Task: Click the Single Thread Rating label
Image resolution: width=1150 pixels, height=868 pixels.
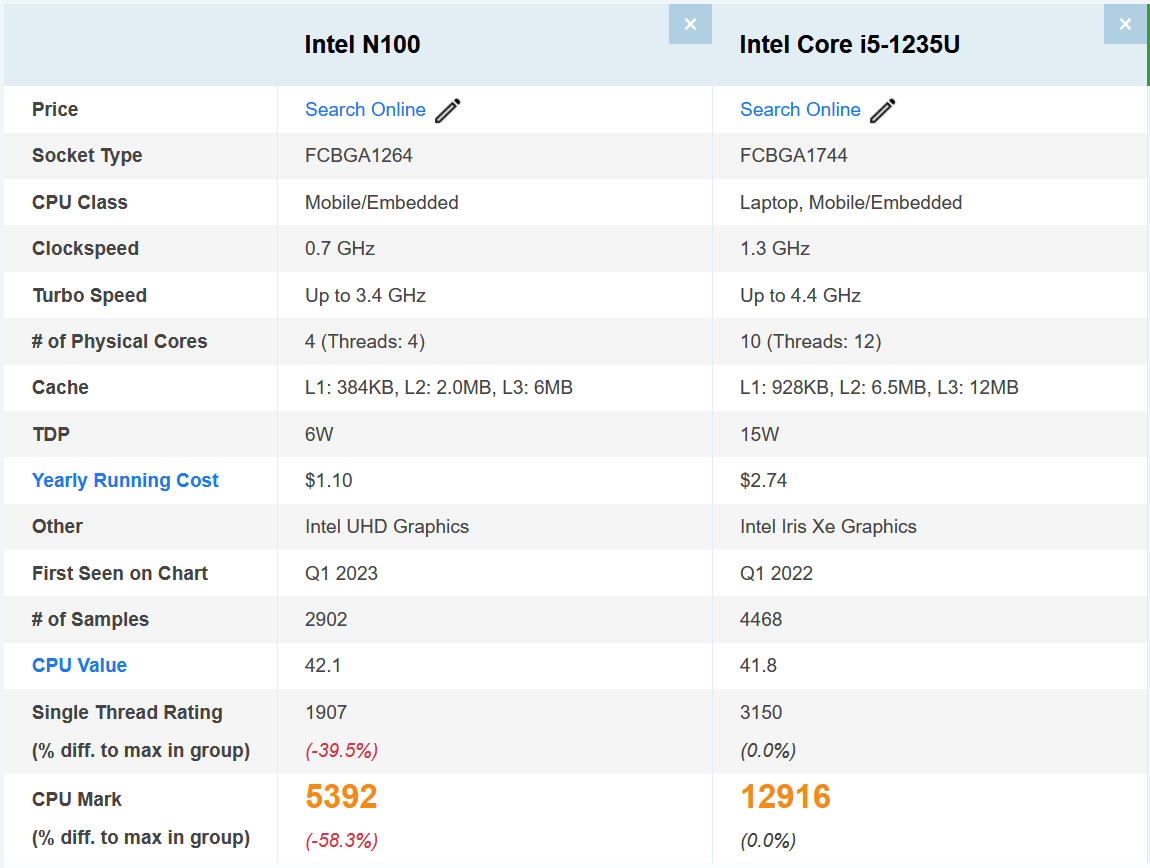Action: tap(128, 712)
